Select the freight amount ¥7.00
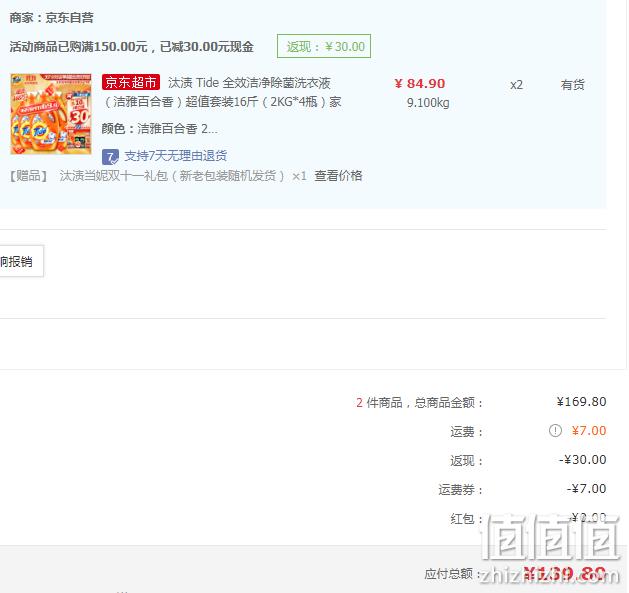This screenshot has height=593, width=629. (589, 431)
